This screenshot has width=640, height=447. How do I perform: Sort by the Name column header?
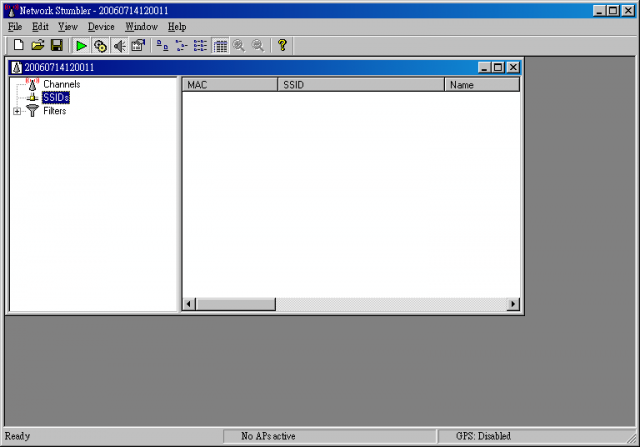482,85
